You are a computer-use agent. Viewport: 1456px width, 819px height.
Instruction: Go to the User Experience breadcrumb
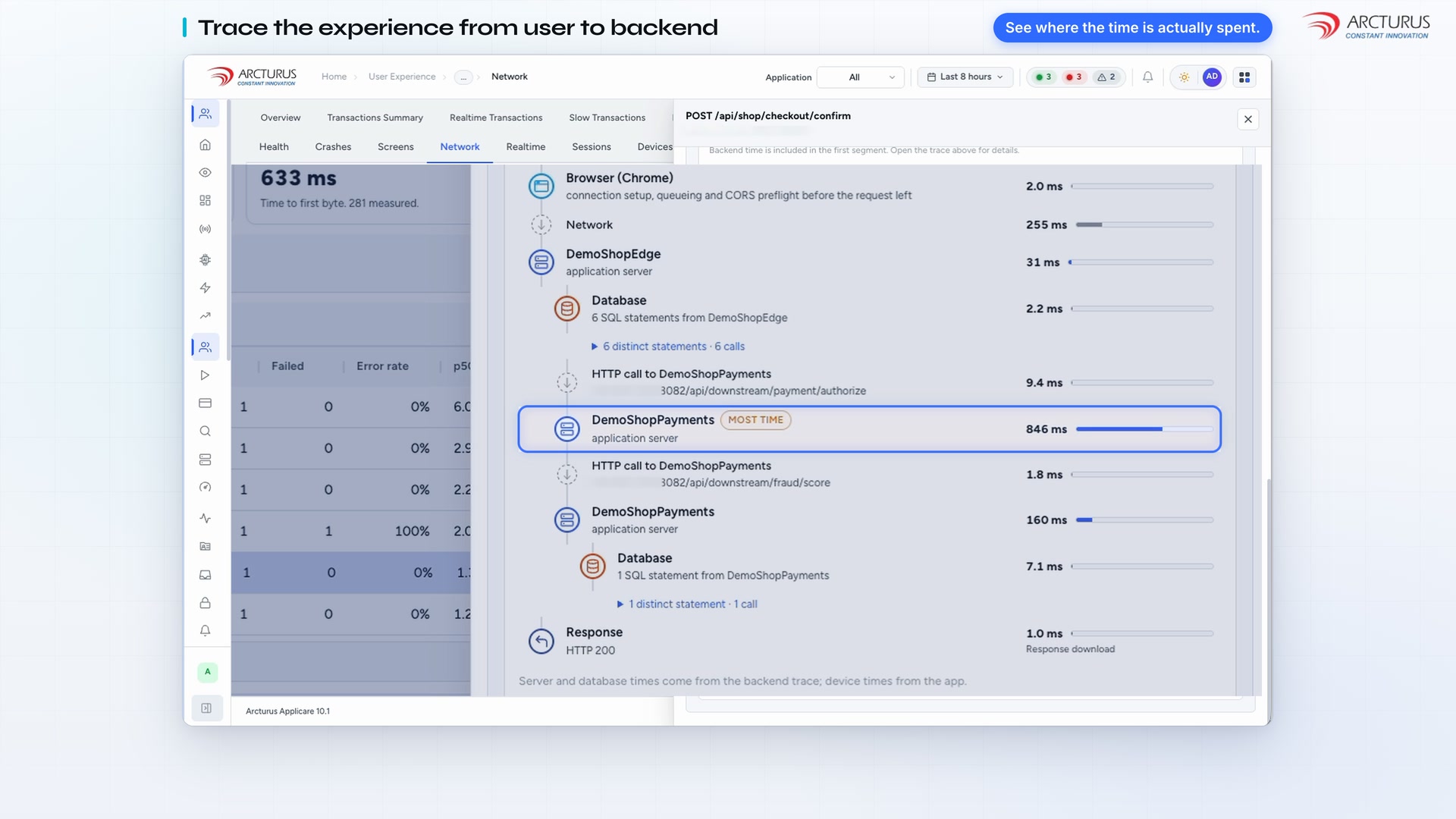(x=402, y=77)
